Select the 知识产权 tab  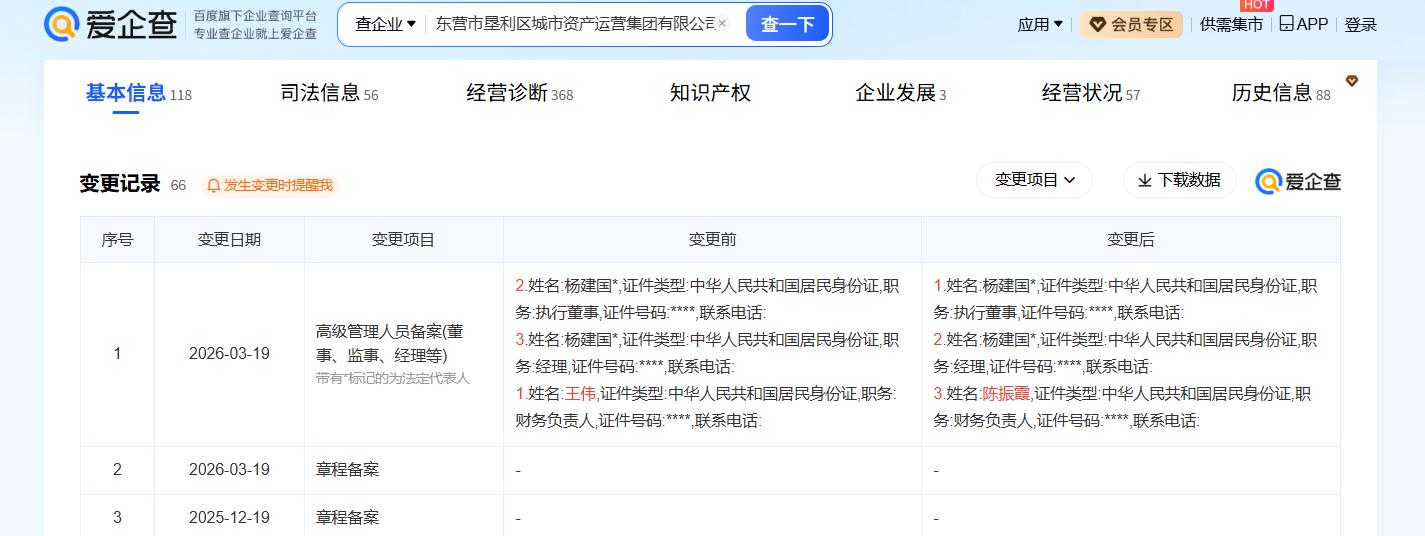pos(710,93)
